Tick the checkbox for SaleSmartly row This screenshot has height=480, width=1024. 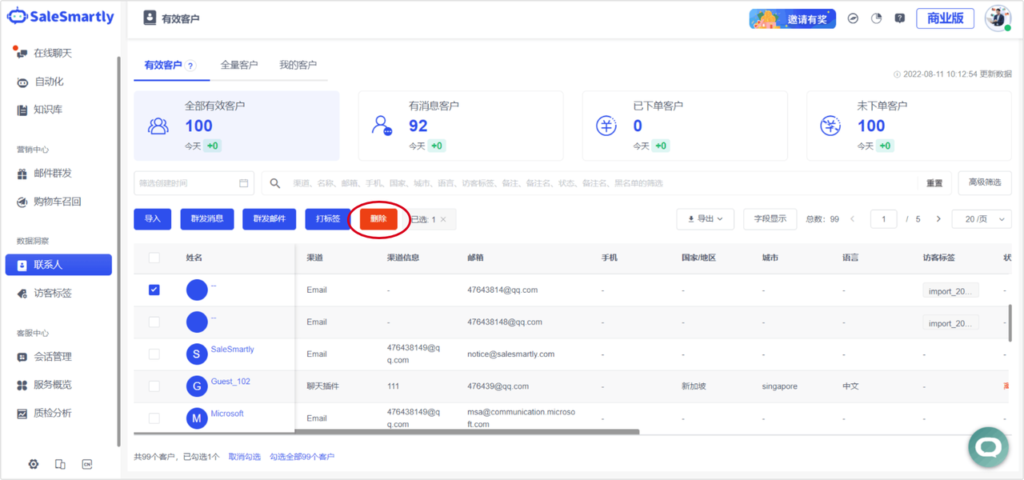point(154,354)
